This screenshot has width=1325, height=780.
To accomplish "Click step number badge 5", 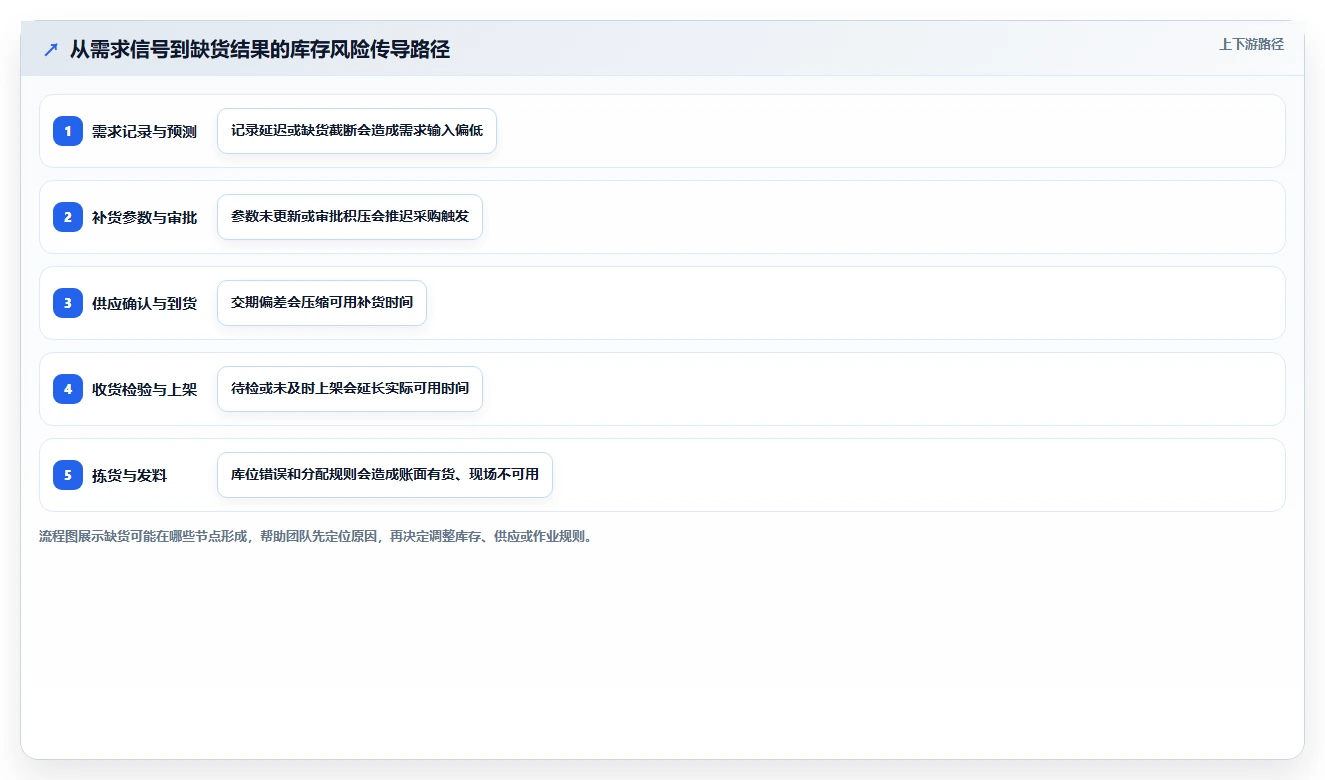I will pos(68,475).
